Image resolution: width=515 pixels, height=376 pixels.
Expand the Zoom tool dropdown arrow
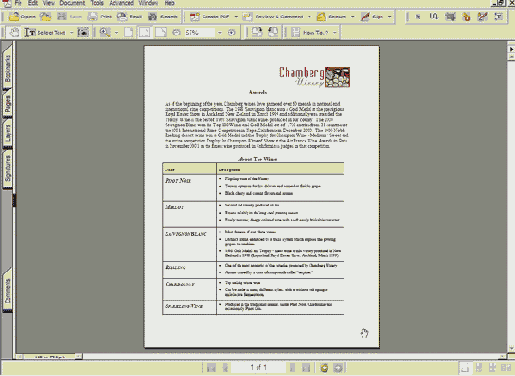(x=116, y=33)
